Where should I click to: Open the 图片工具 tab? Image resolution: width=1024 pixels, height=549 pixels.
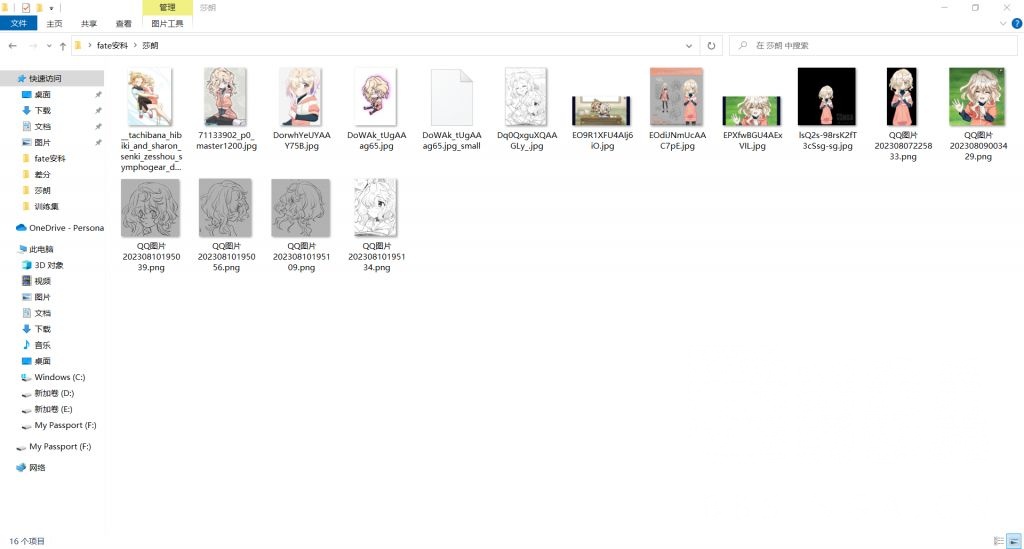click(167, 24)
